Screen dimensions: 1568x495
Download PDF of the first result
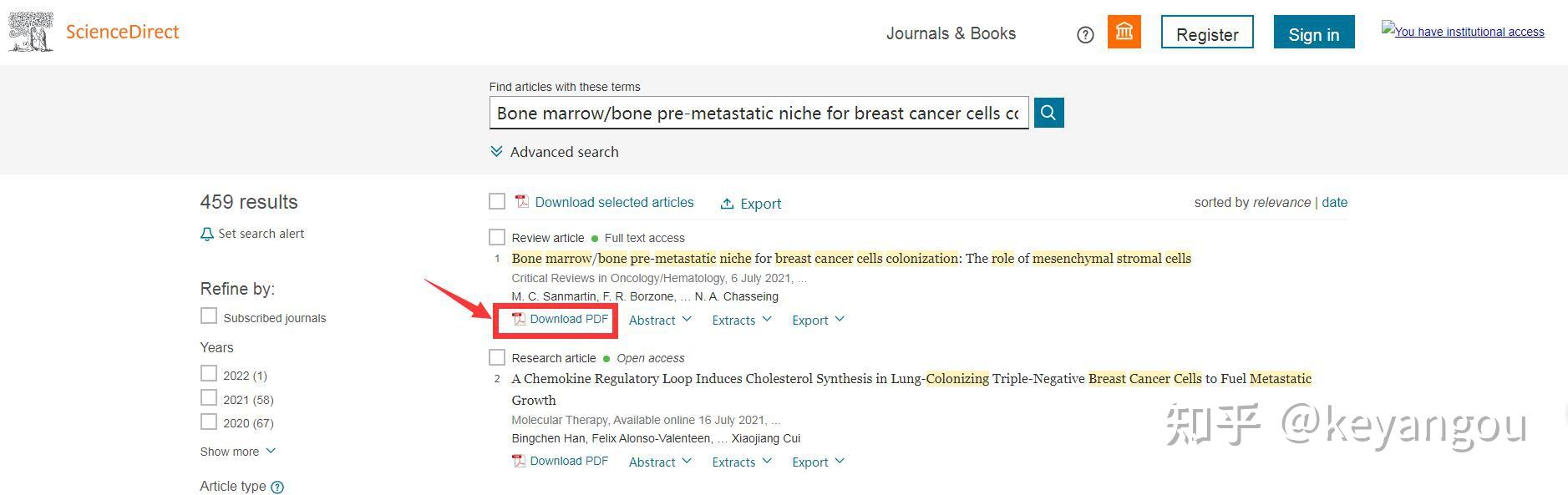pos(560,320)
